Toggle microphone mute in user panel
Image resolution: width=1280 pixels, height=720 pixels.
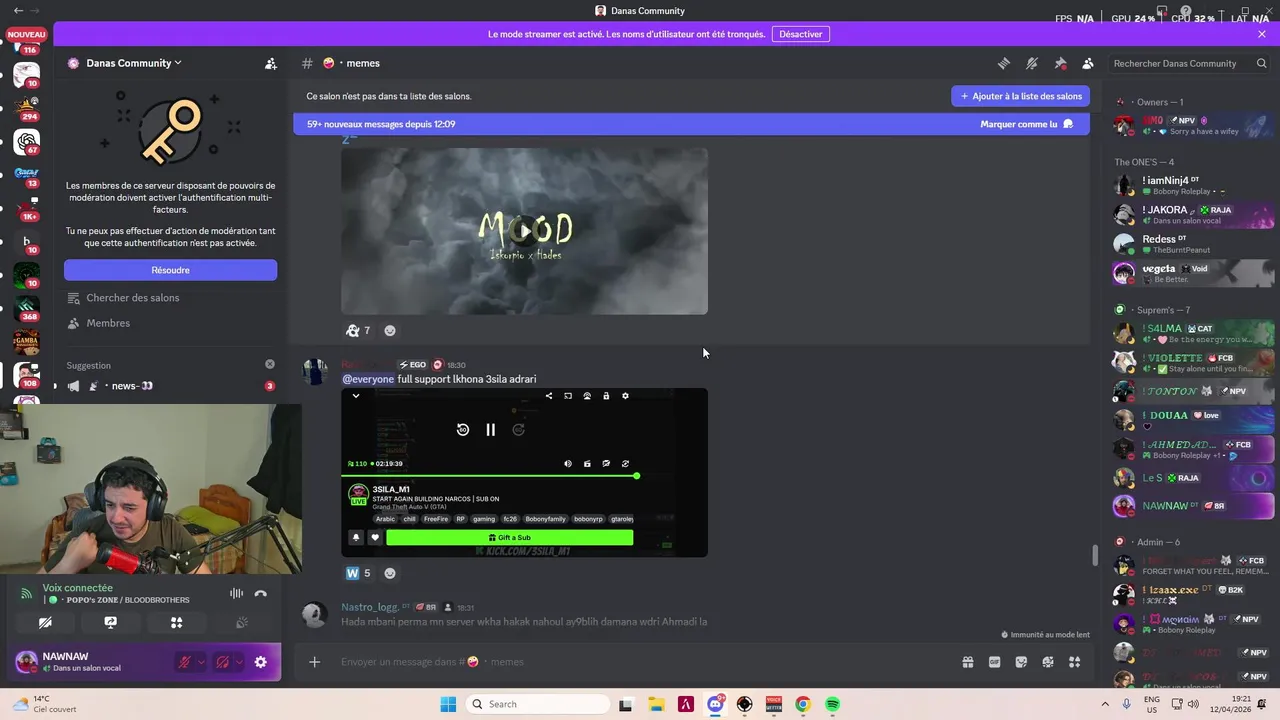[184, 662]
